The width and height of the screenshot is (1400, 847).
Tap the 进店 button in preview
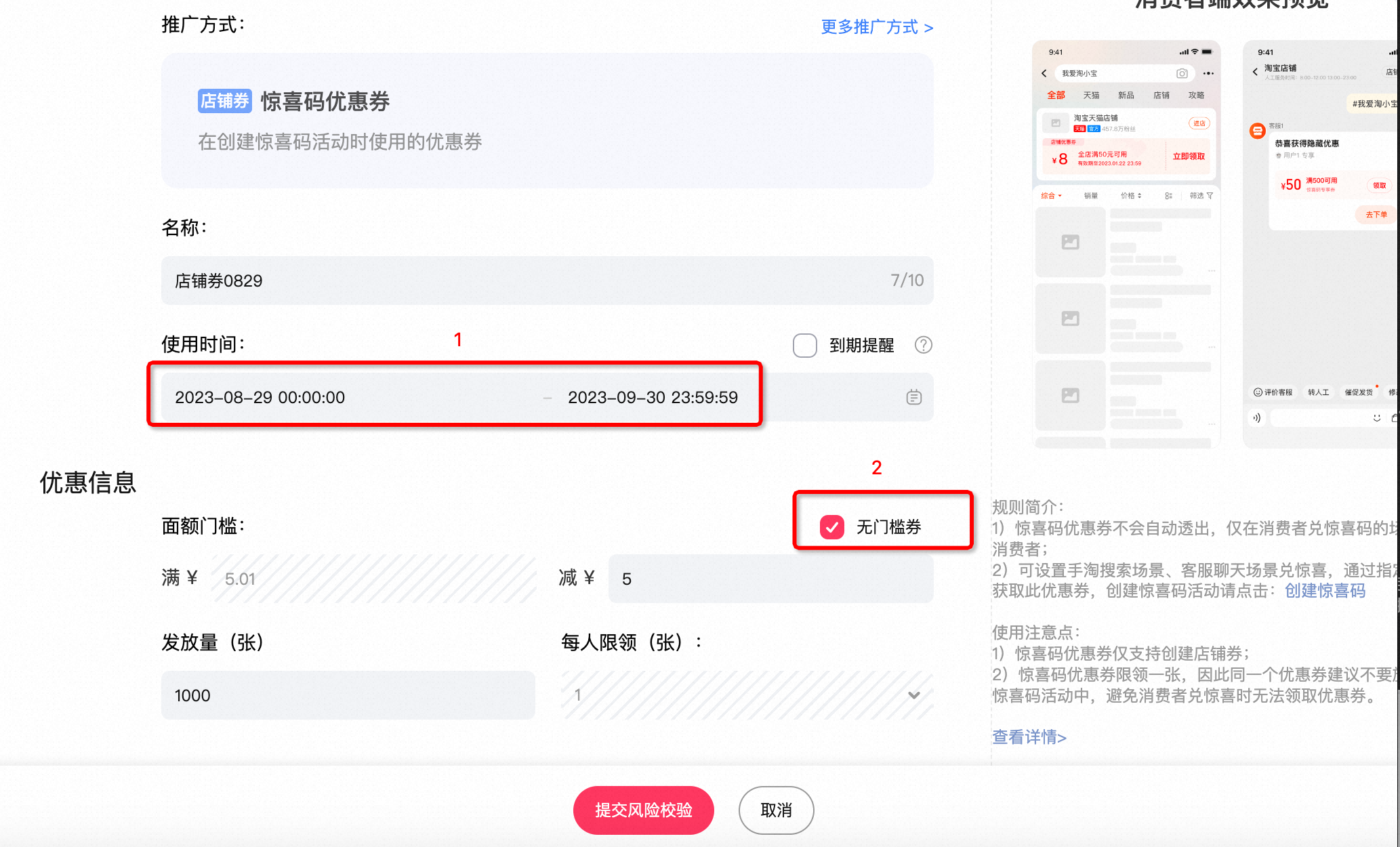[1199, 123]
